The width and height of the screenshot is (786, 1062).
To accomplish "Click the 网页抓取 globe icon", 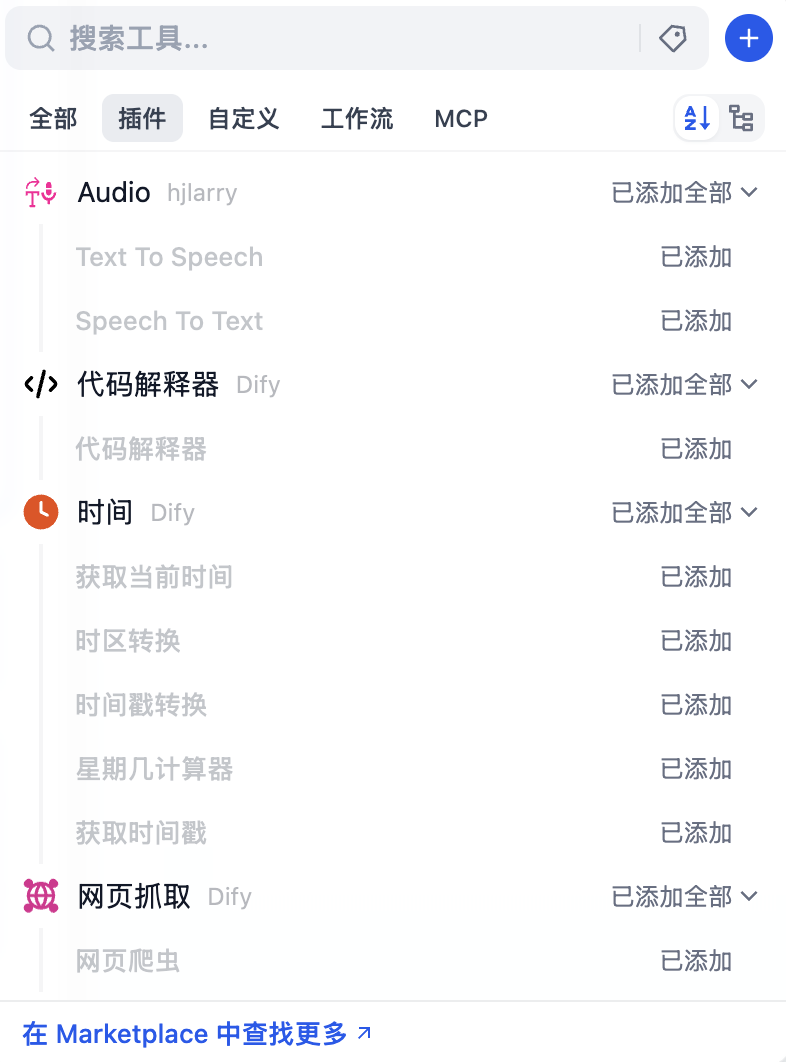I will click(x=41, y=896).
